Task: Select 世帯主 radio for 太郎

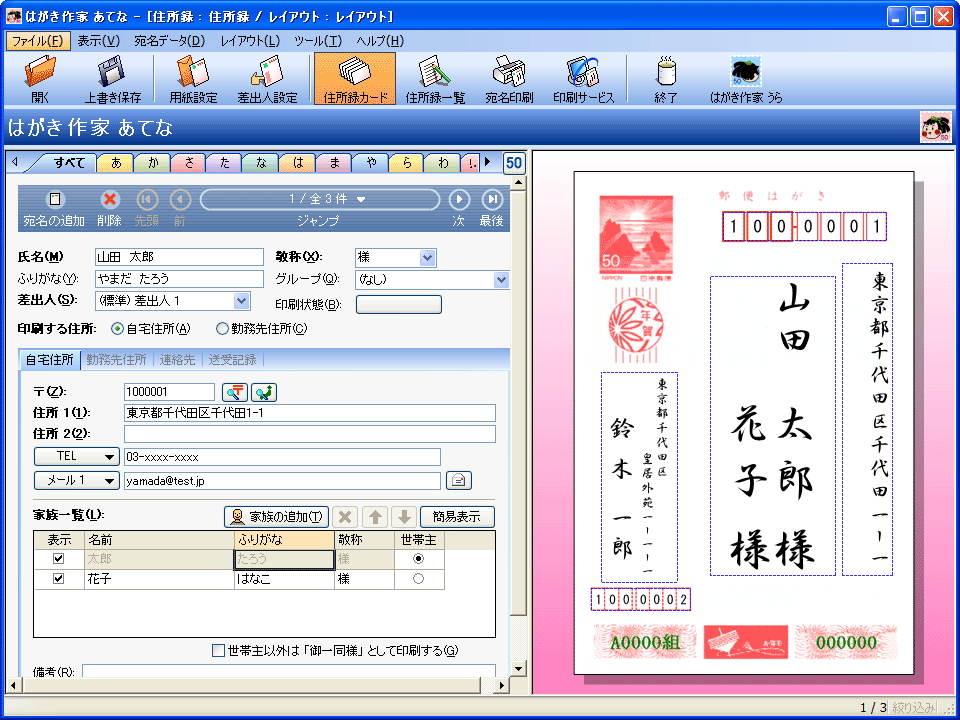Action: click(x=419, y=558)
